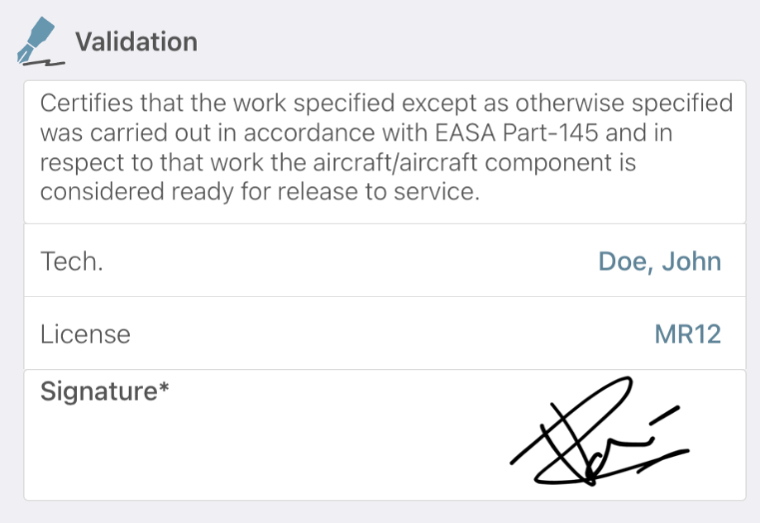This screenshot has width=760, height=523.
Task: Click the short dash stroke above signature
Action: [665, 415]
